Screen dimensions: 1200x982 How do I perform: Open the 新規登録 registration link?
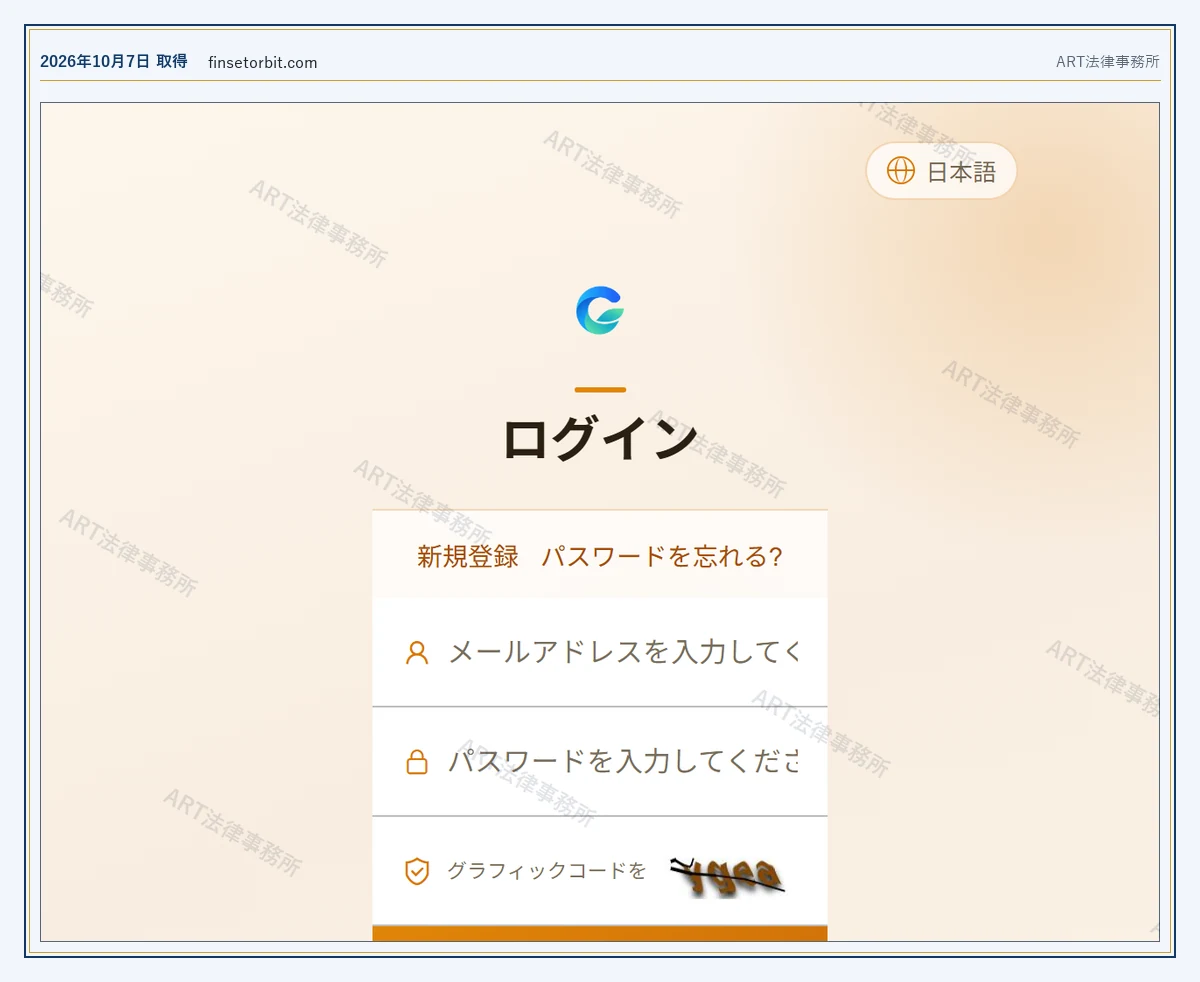pyautogui.click(x=468, y=556)
